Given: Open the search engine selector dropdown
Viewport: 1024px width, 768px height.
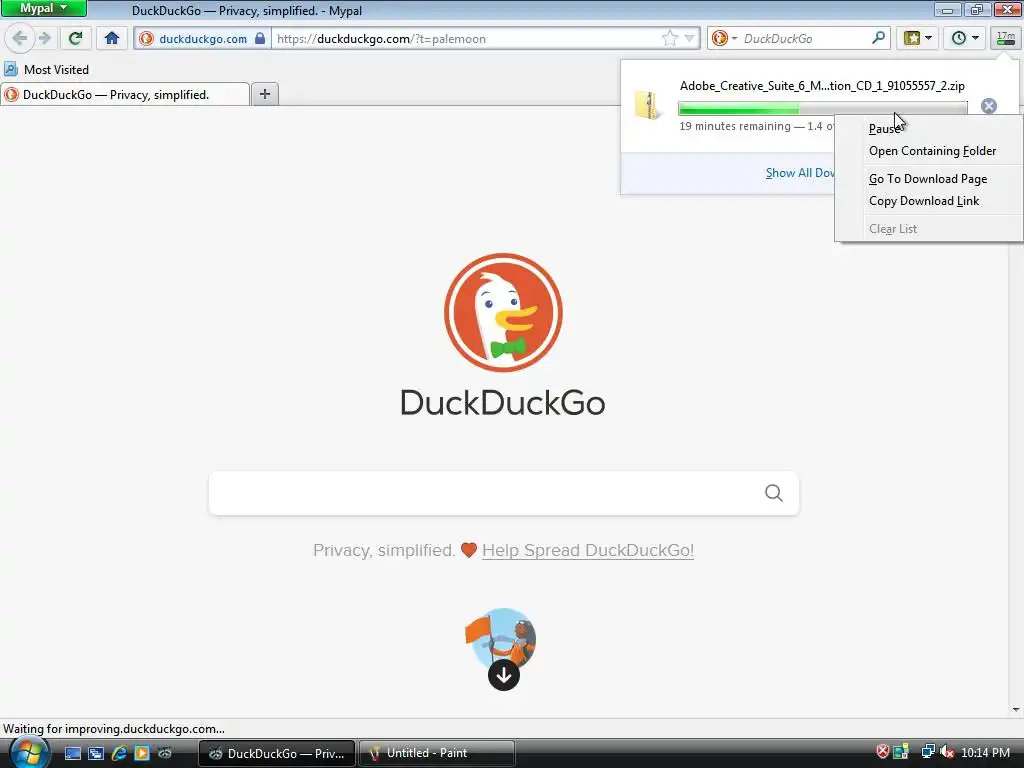Looking at the screenshot, I should [724, 39].
